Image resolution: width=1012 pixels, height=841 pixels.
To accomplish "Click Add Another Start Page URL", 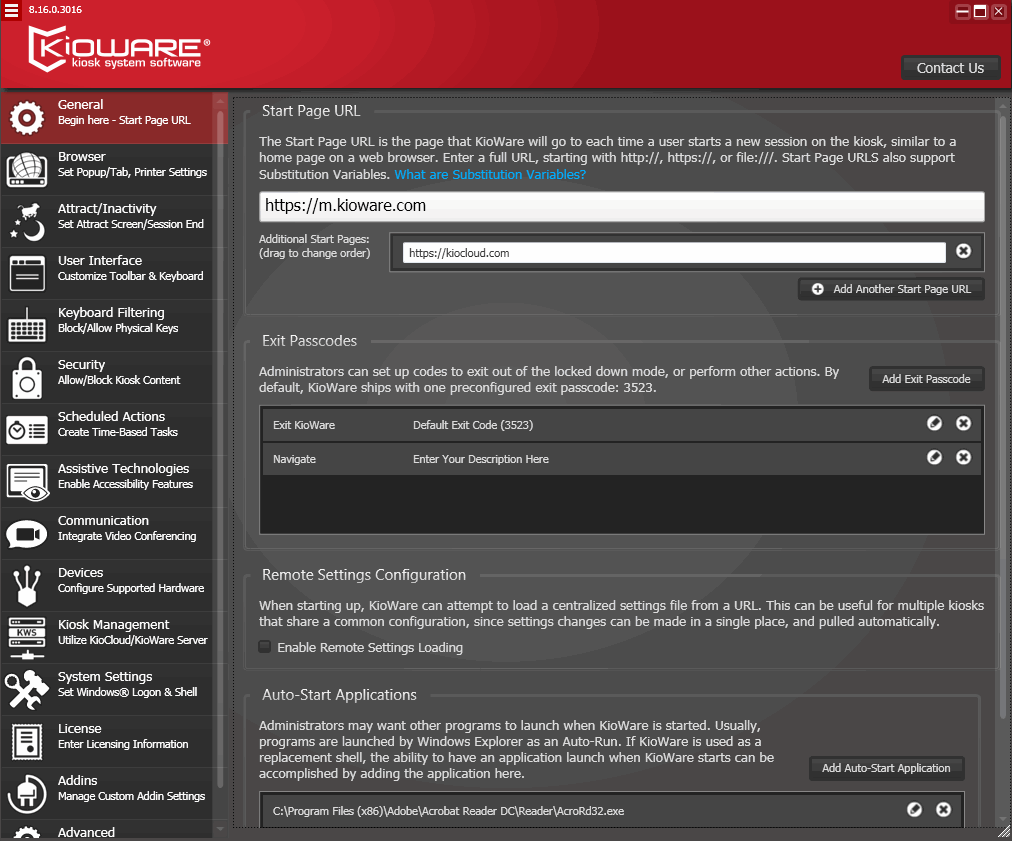I will coord(891,289).
